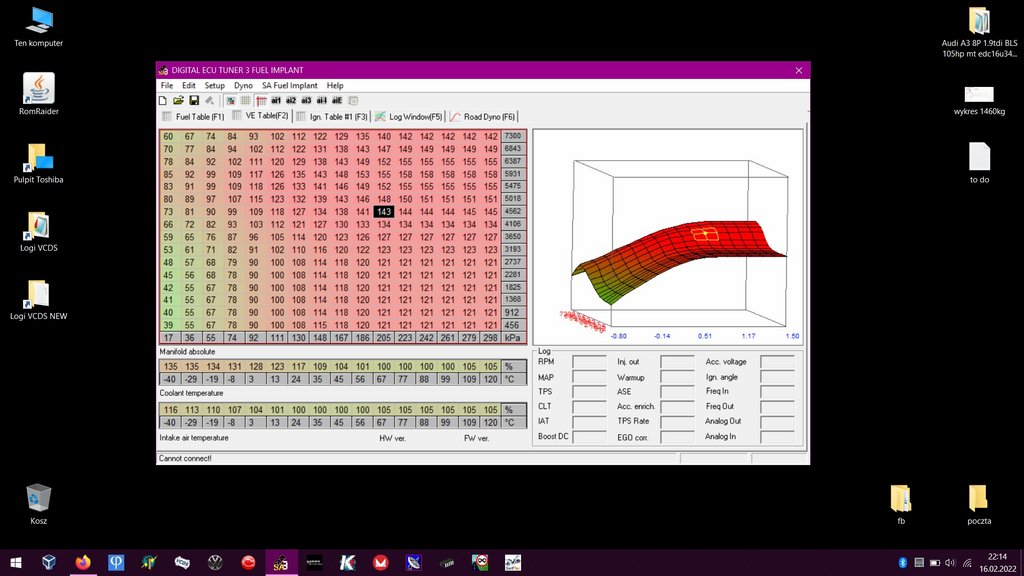Image resolution: width=1024 pixels, height=576 pixels.
Task: Click the Open file folder icon
Action: tap(178, 101)
